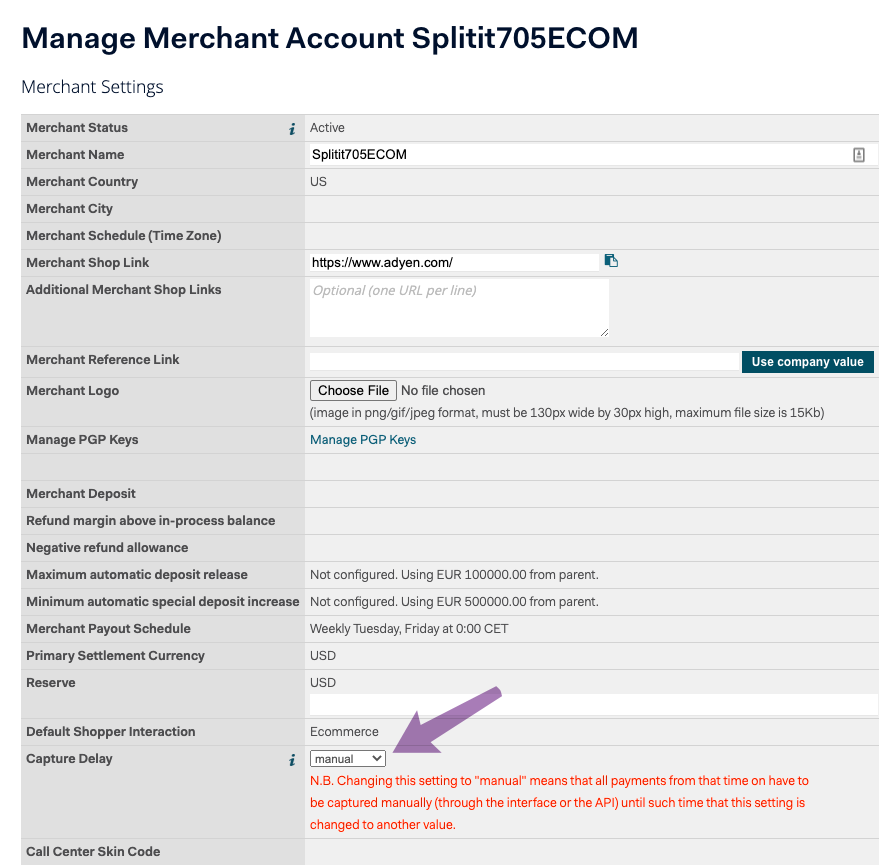This screenshot has width=887, height=867.
Task: Click into the Merchant Shop Link URL field
Action: tap(454, 262)
